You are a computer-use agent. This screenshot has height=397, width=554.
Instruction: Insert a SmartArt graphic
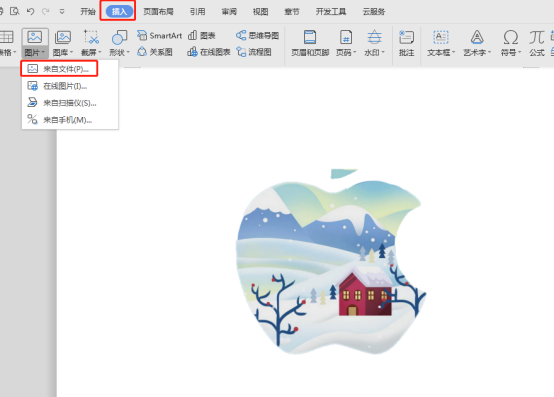tap(159, 35)
